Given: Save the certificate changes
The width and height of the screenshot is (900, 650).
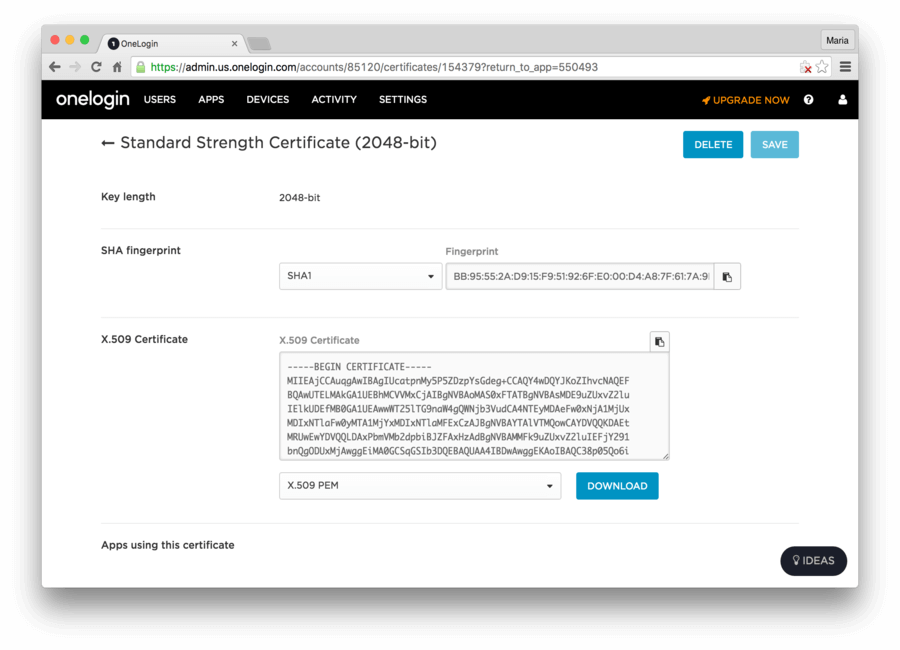Looking at the screenshot, I should pyautogui.click(x=774, y=144).
